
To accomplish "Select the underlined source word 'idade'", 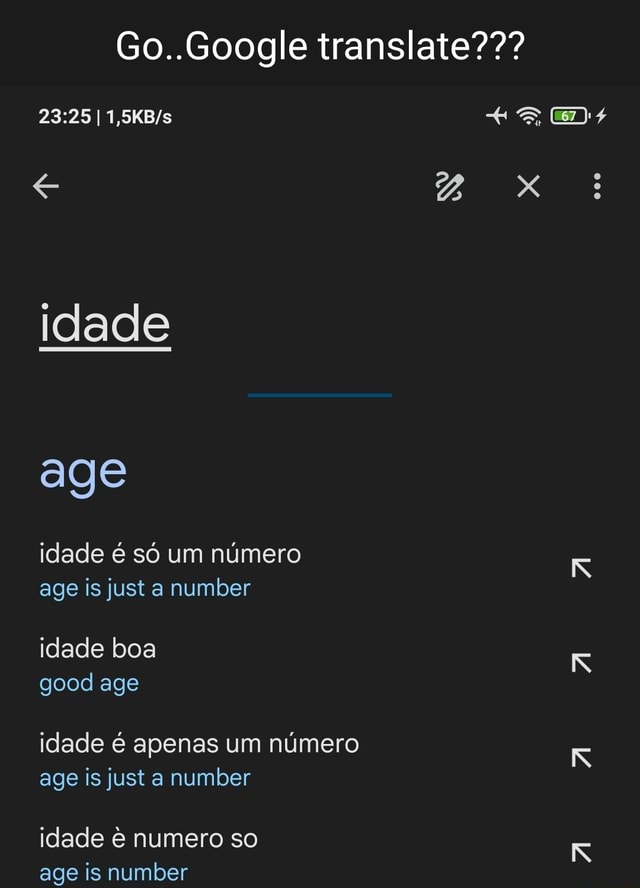I will tap(104, 322).
